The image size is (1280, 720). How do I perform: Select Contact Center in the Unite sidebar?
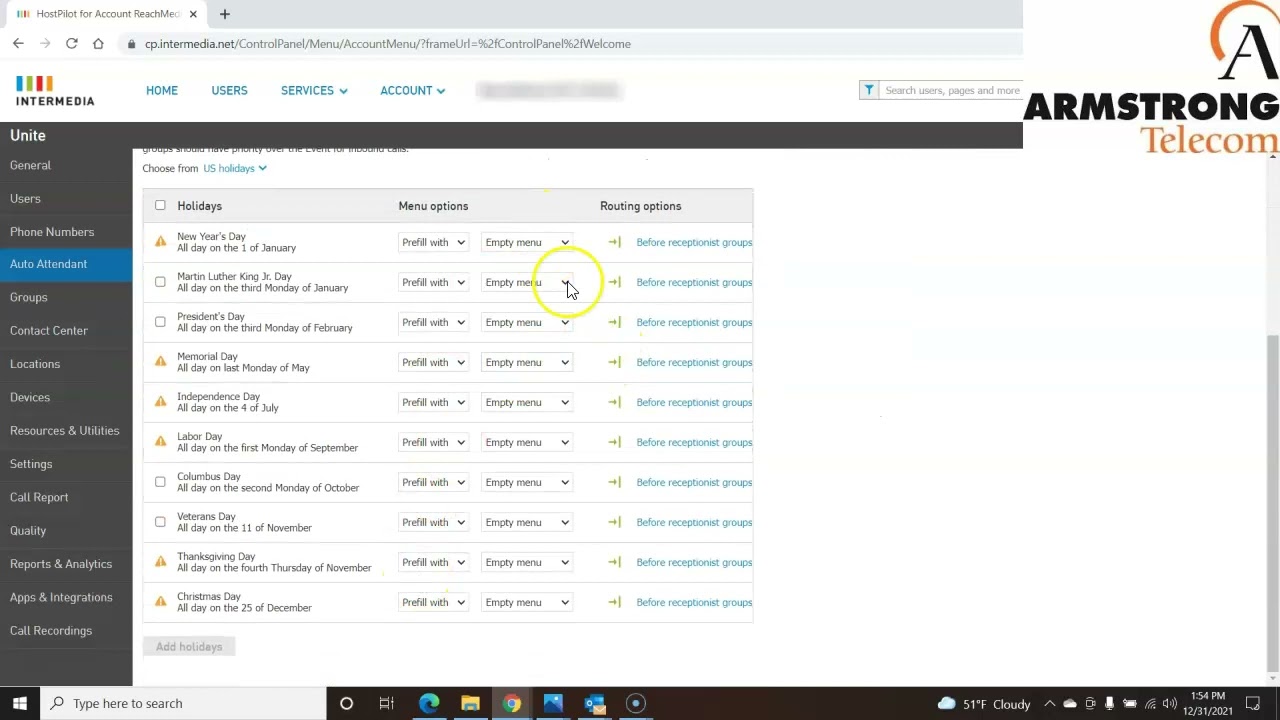(49, 330)
